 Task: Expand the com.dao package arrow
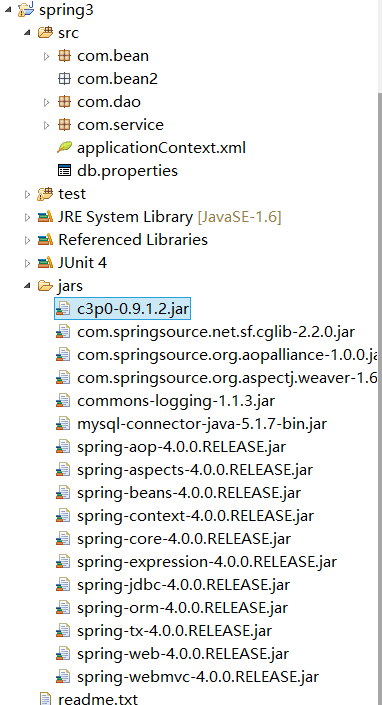46,102
